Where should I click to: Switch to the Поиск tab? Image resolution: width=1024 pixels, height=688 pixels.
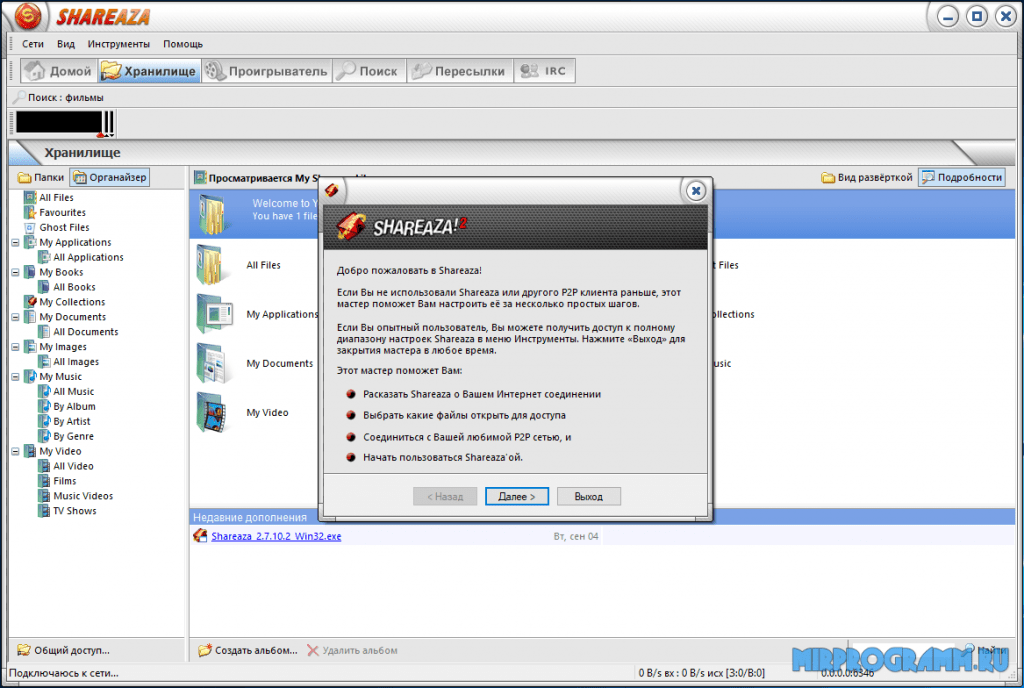tap(369, 70)
